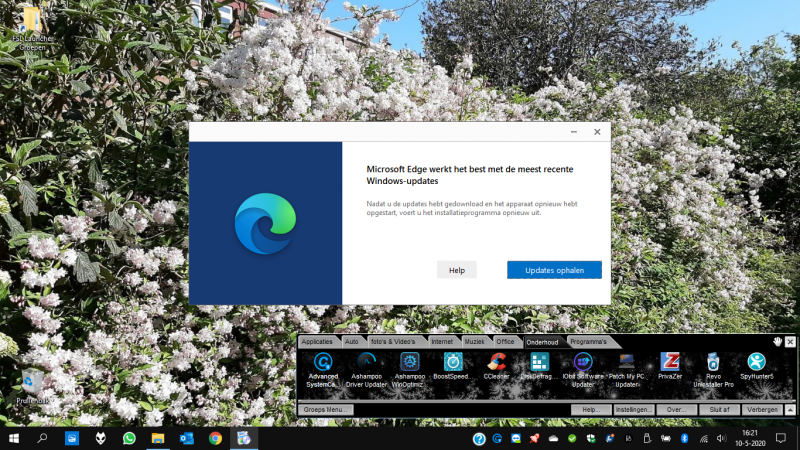The image size is (800, 450).
Task: Click the Sluit af button
Action: click(x=719, y=409)
